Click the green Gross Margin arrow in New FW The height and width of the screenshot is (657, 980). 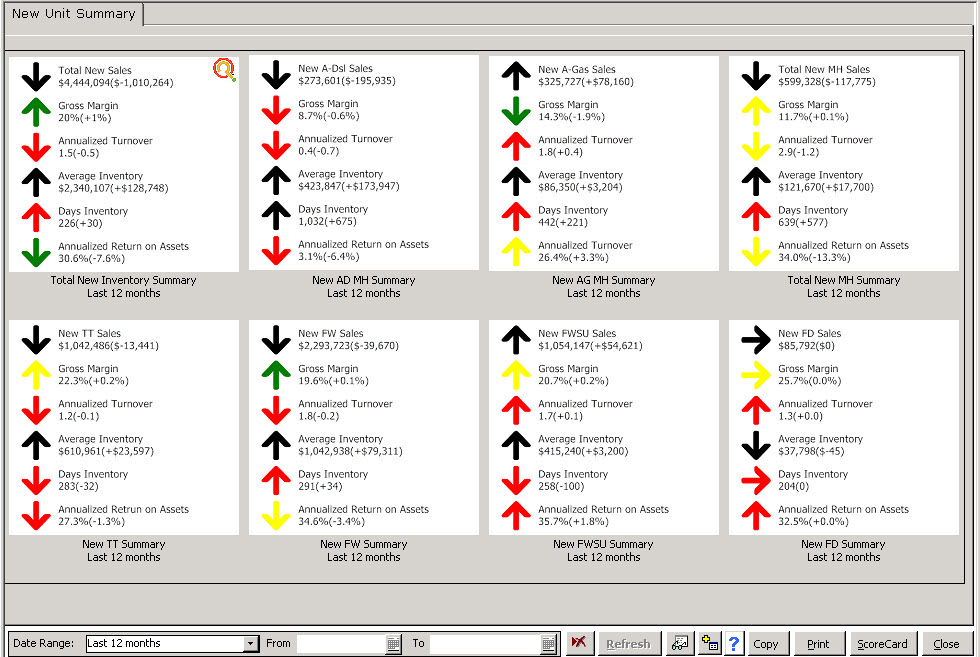[276, 376]
